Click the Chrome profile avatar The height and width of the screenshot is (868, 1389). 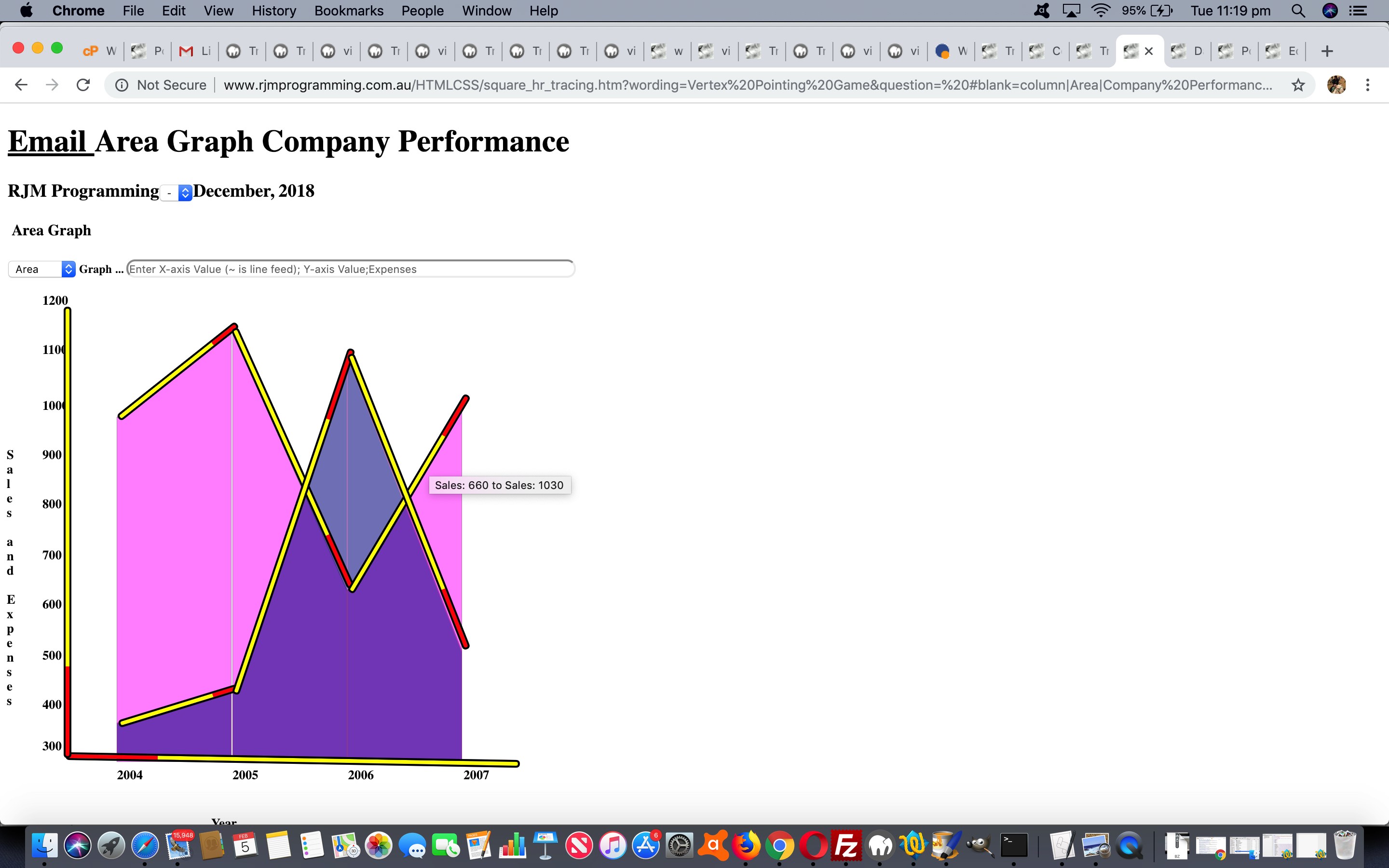pos(1337,85)
